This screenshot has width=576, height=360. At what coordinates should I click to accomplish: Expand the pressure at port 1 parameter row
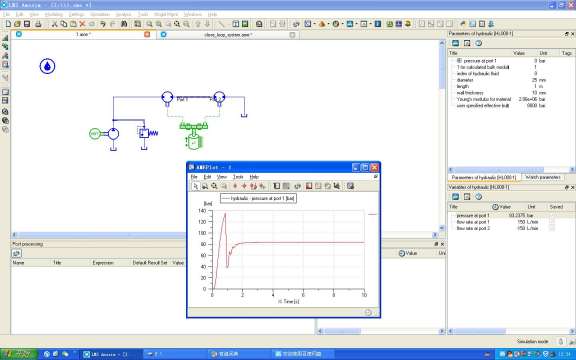459,61
